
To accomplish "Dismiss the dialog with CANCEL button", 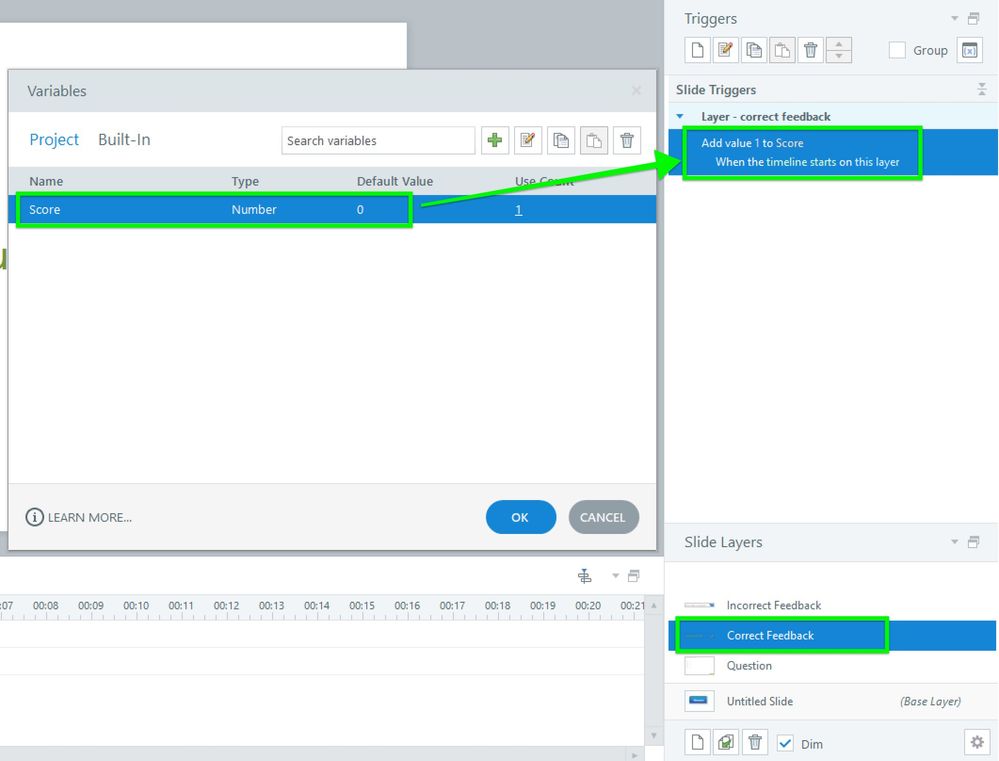I will [603, 517].
